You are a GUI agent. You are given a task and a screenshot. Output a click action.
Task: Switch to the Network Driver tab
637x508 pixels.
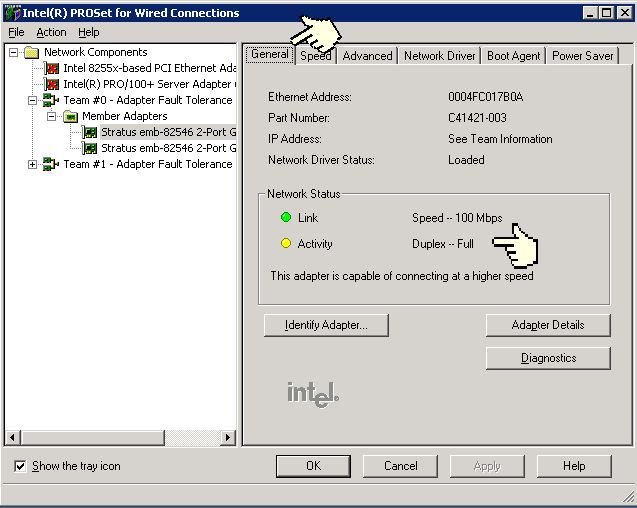[x=440, y=56]
